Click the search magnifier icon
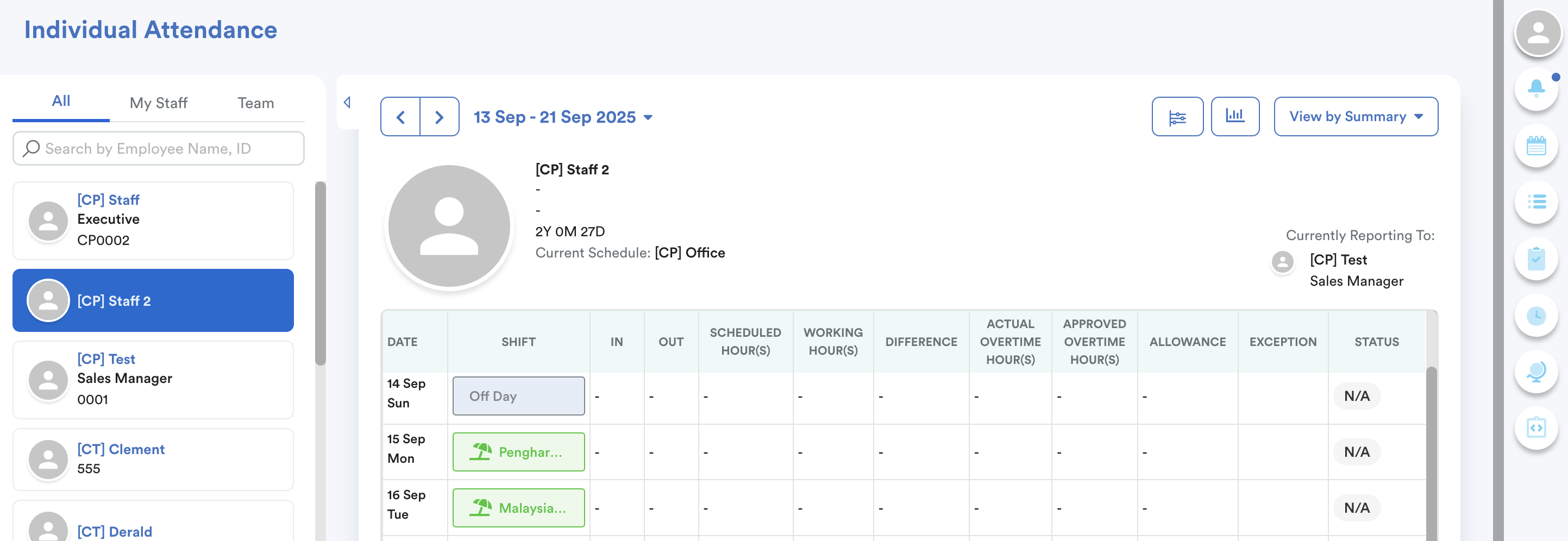This screenshot has width=1568, height=541. 31,148
